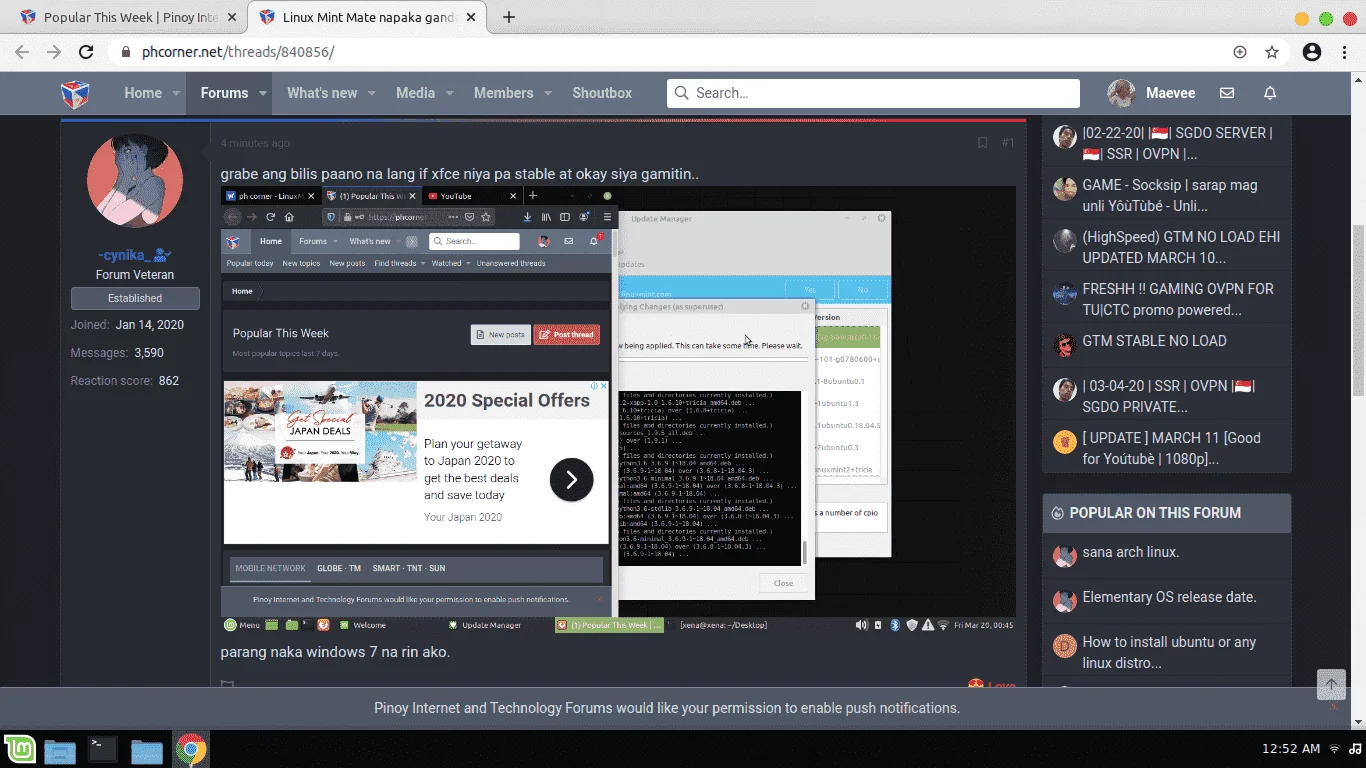The height and width of the screenshot is (768, 1366).
Task: Open '| 03-04-20 | SSR | OVPN' thread
Action: 1168,396
